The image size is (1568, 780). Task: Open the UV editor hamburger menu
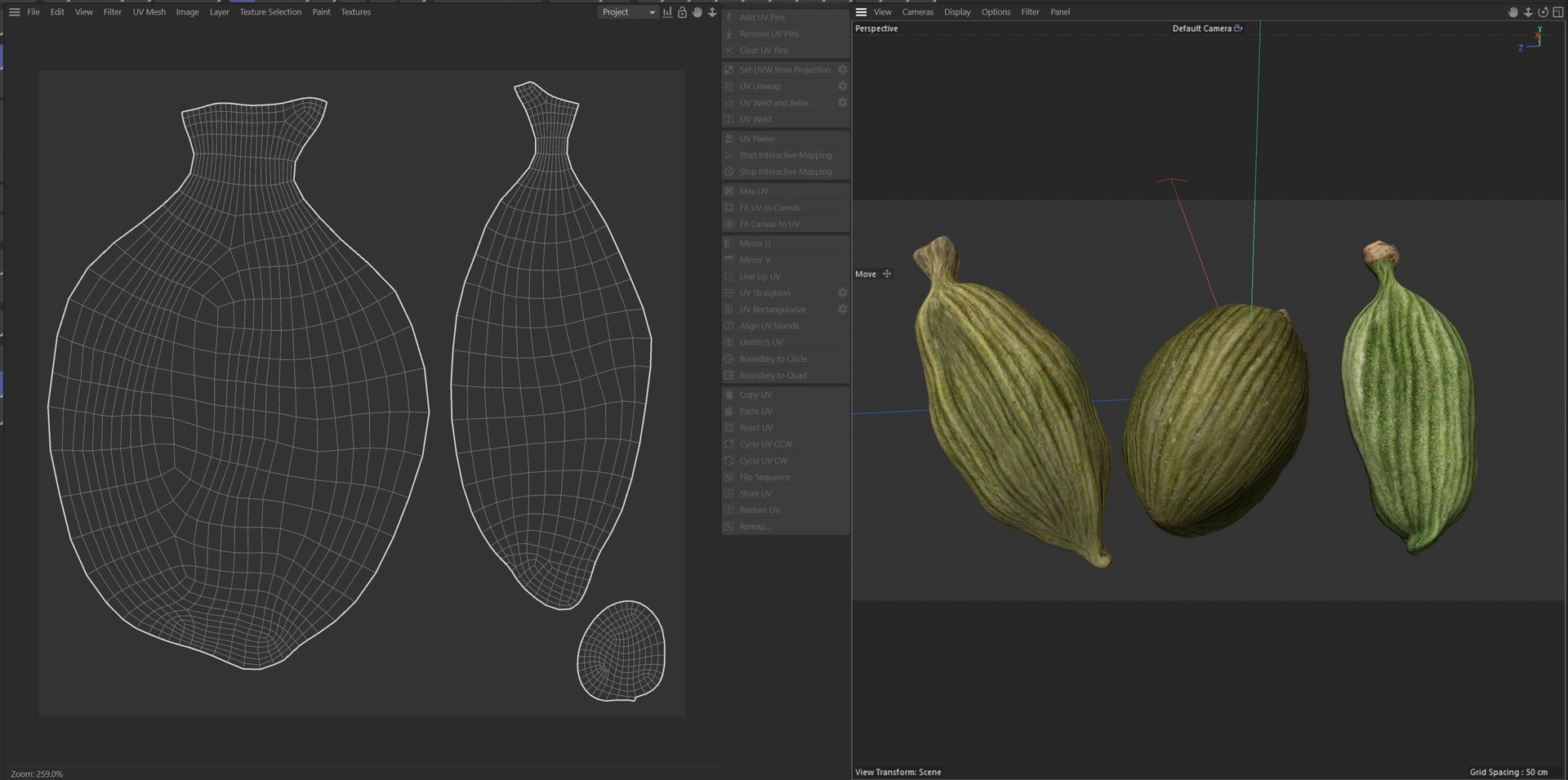click(x=14, y=12)
